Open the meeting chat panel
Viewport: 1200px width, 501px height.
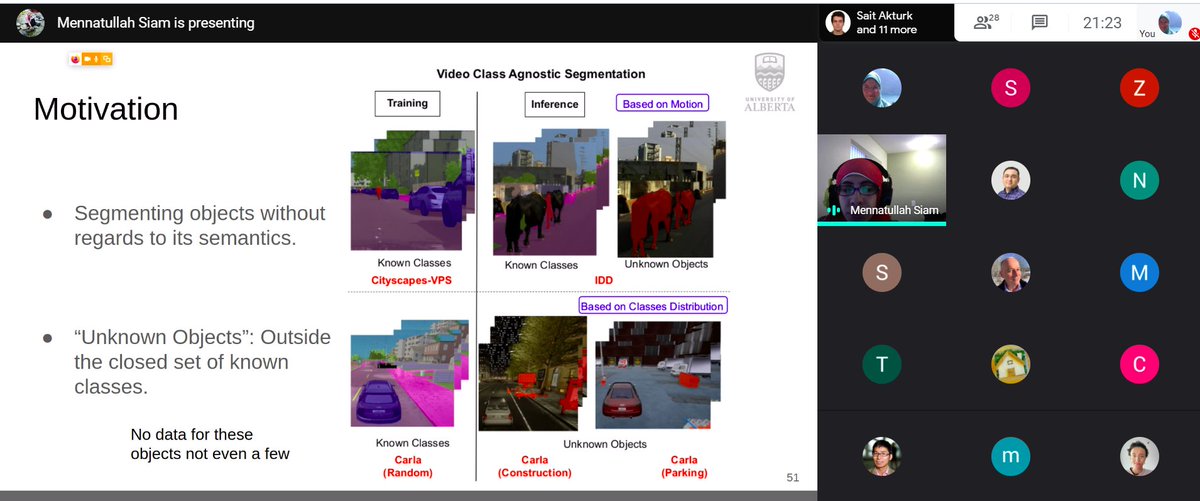1040,22
